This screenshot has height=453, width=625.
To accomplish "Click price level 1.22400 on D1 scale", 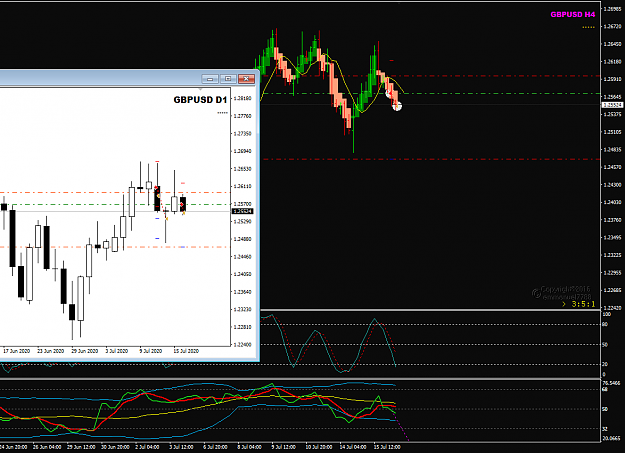I will click(242, 344).
